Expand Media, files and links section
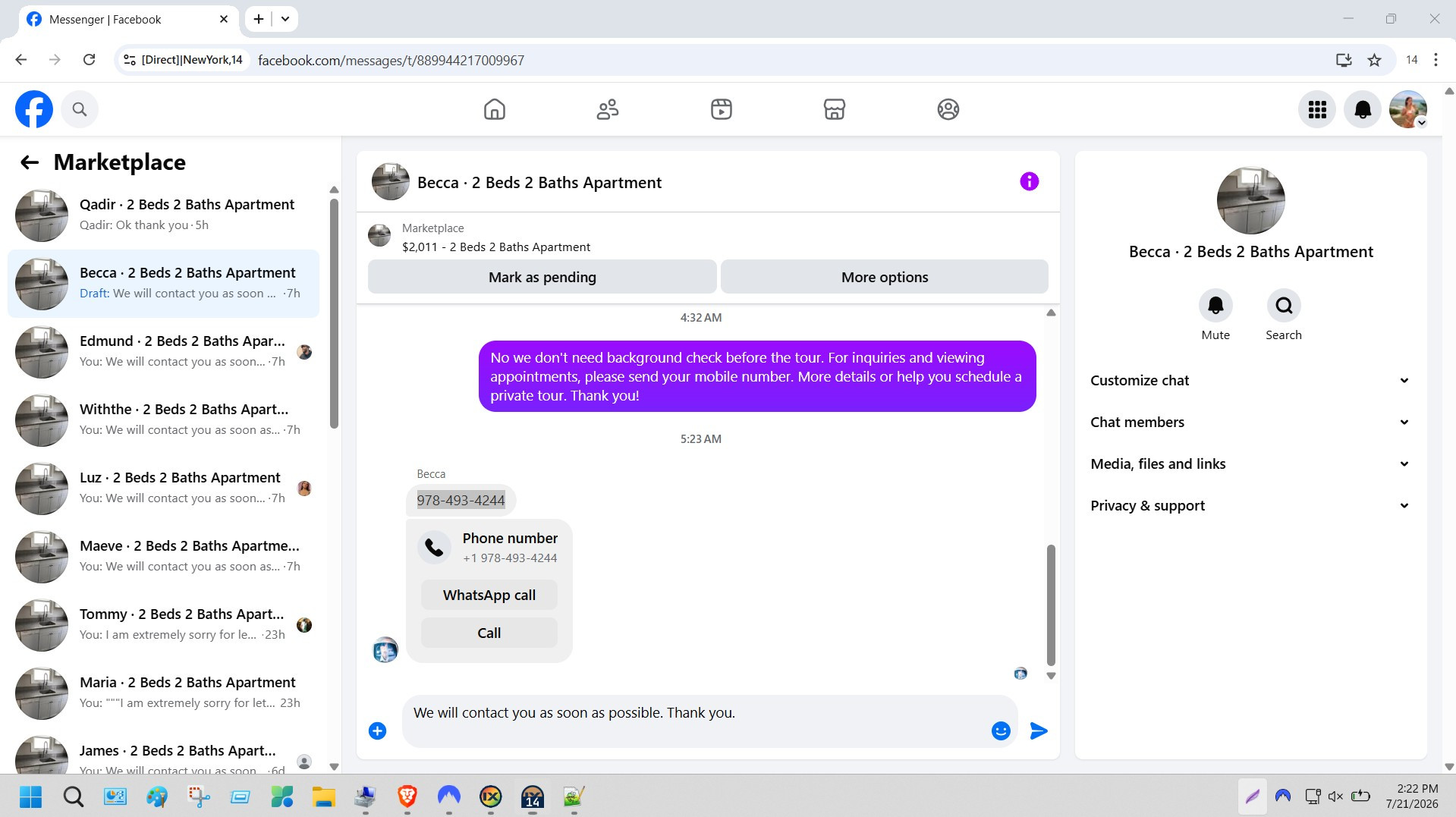 click(1250, 463)
